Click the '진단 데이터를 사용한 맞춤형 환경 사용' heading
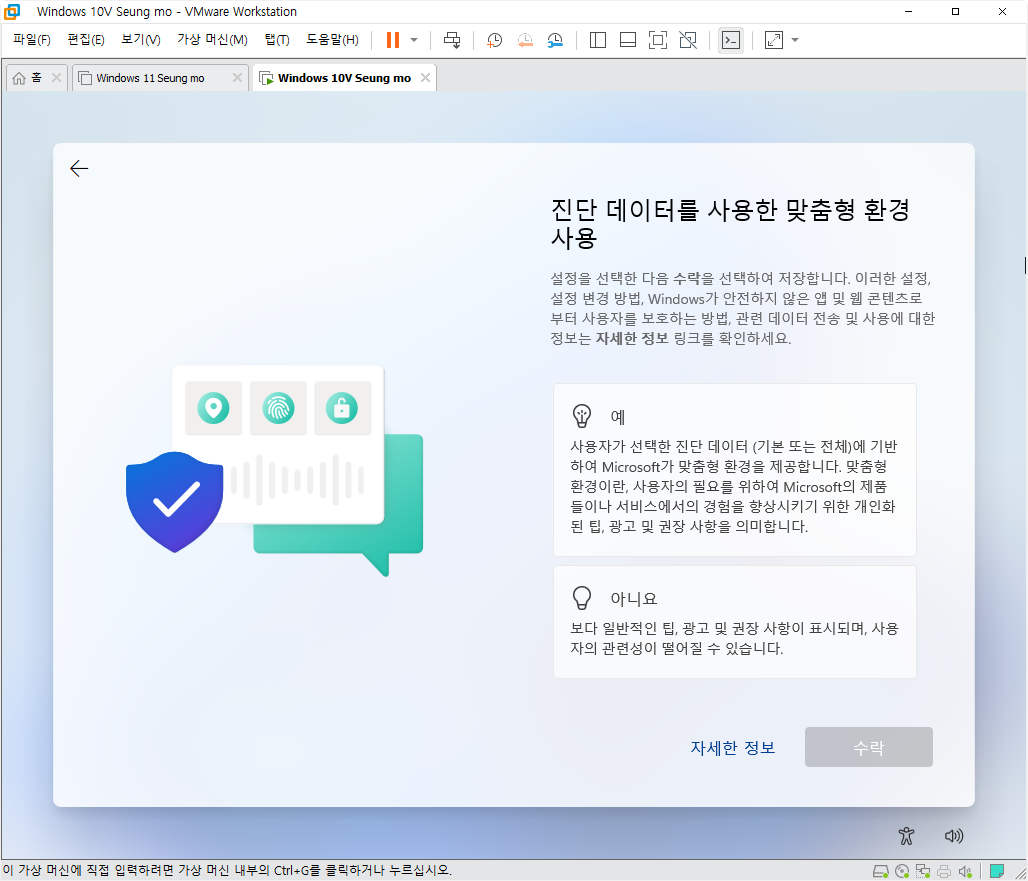Viewport: 1028px width, 881px height. click(x=730, y=224)
